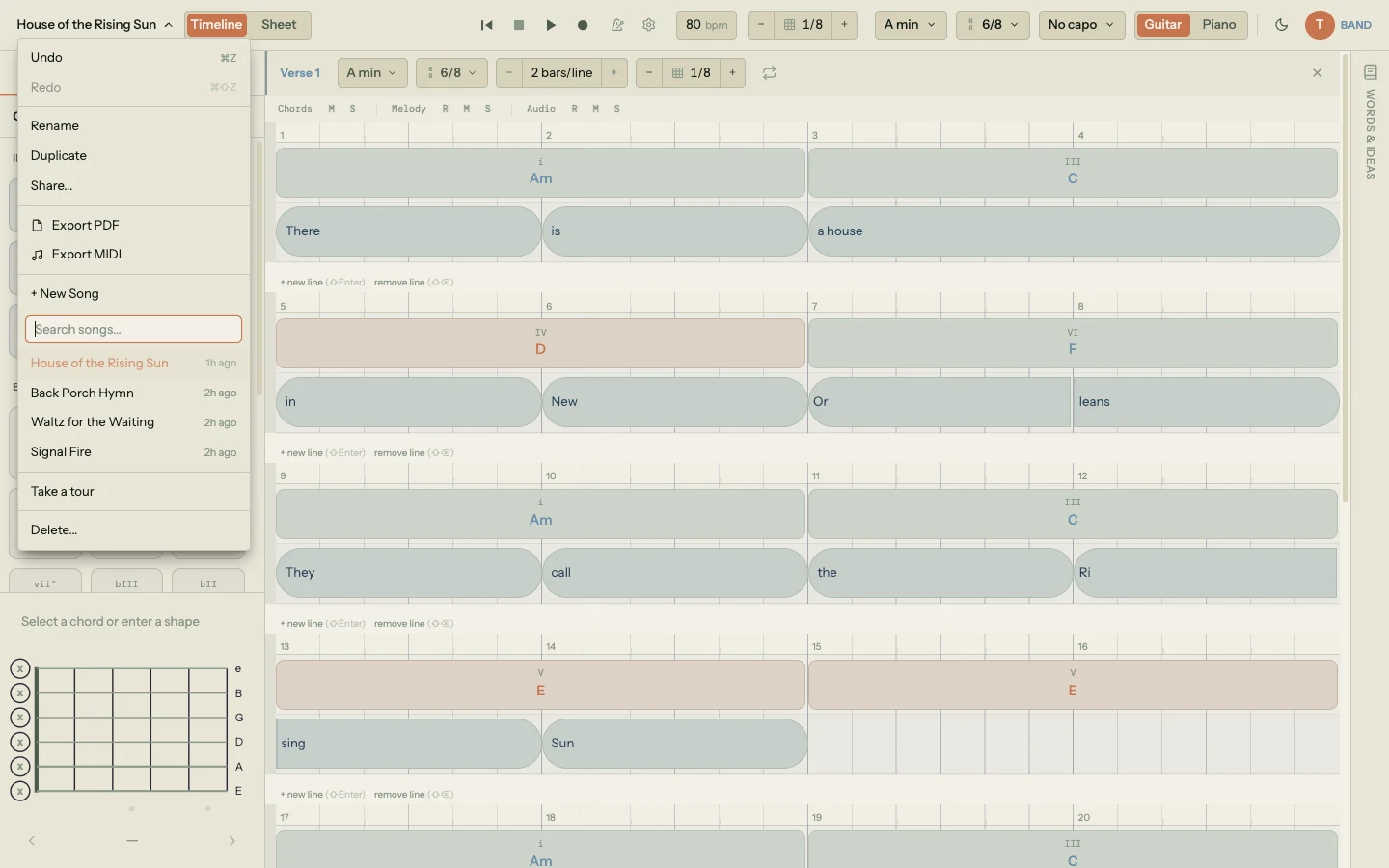Click Take a tour
Image resolution: width=1389 pixels, height=868 pixels.
[63, 491]
